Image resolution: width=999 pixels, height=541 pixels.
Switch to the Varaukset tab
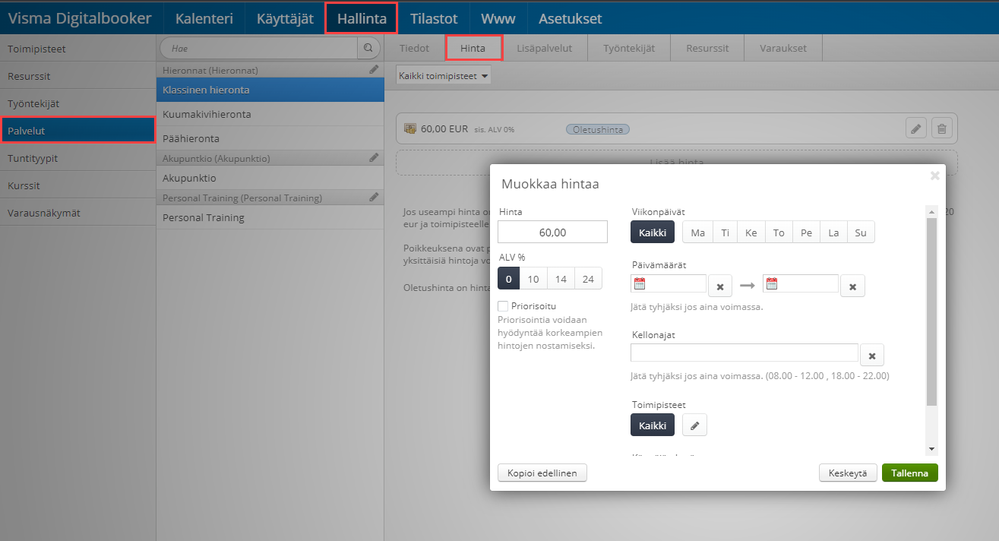point(783,48)
